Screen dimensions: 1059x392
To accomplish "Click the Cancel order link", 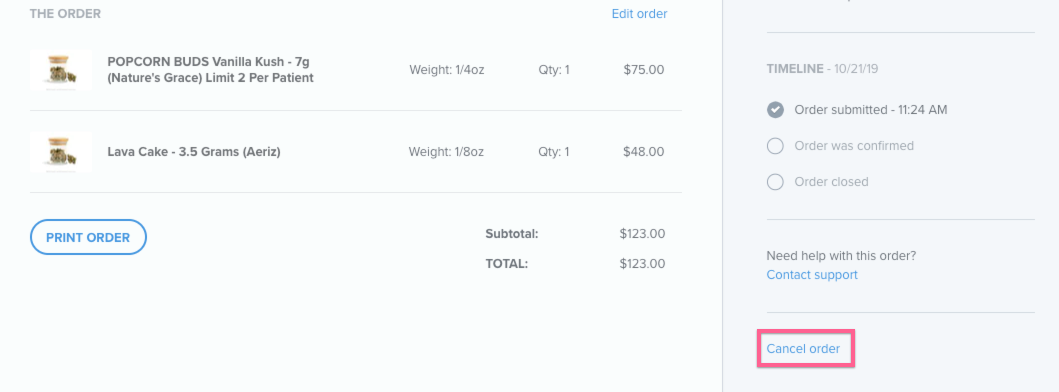I will click(803, 349).
